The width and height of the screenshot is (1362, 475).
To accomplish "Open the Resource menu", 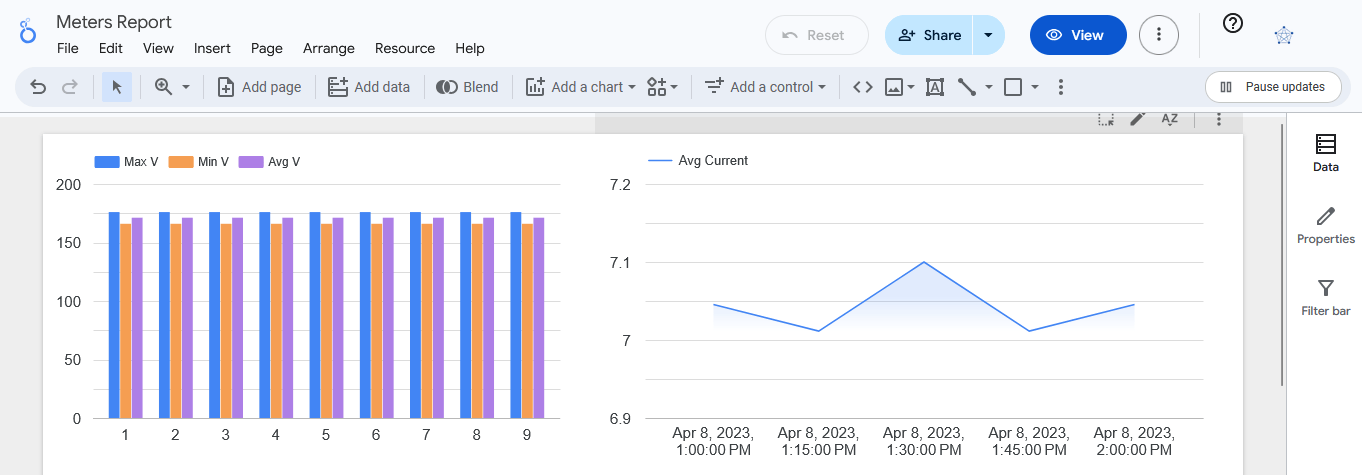I will [x=404, y=48].
